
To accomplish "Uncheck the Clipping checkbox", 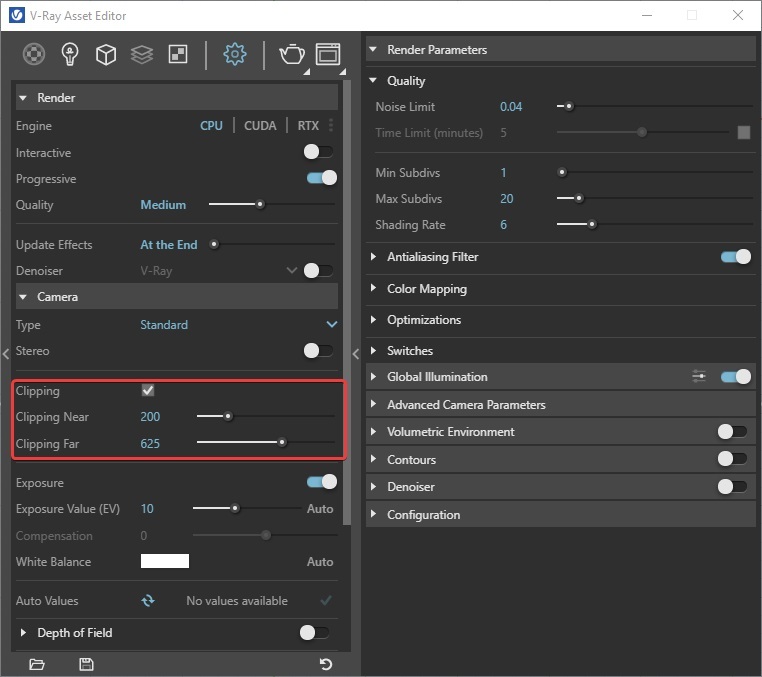I will (x=148, y=390).
